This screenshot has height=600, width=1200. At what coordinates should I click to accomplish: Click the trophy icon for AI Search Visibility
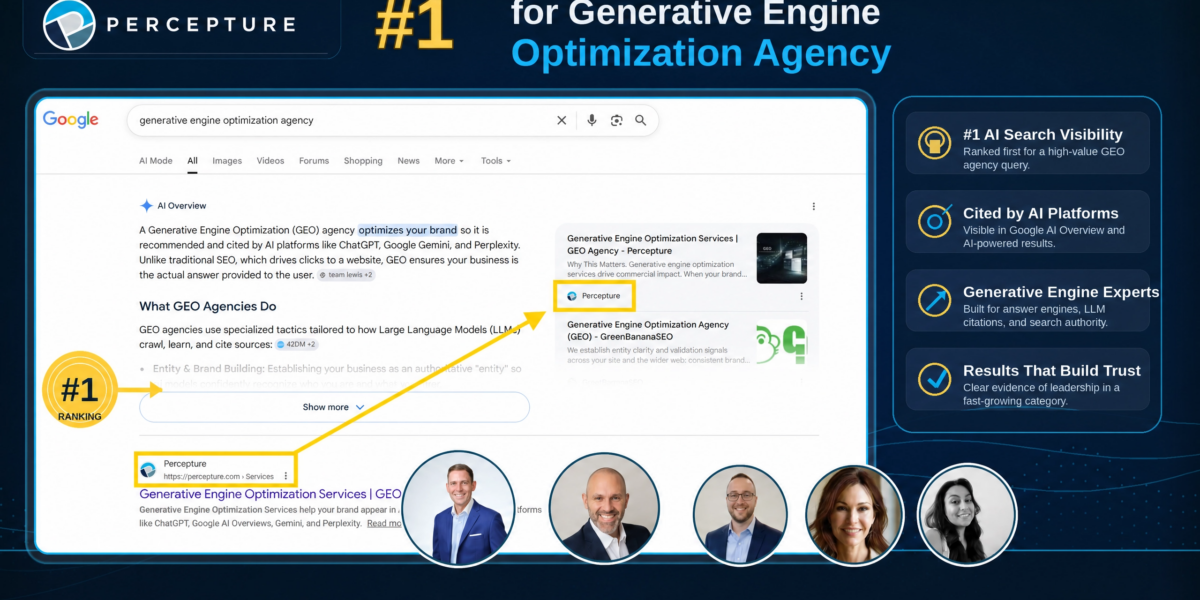(x=934, y=143)
